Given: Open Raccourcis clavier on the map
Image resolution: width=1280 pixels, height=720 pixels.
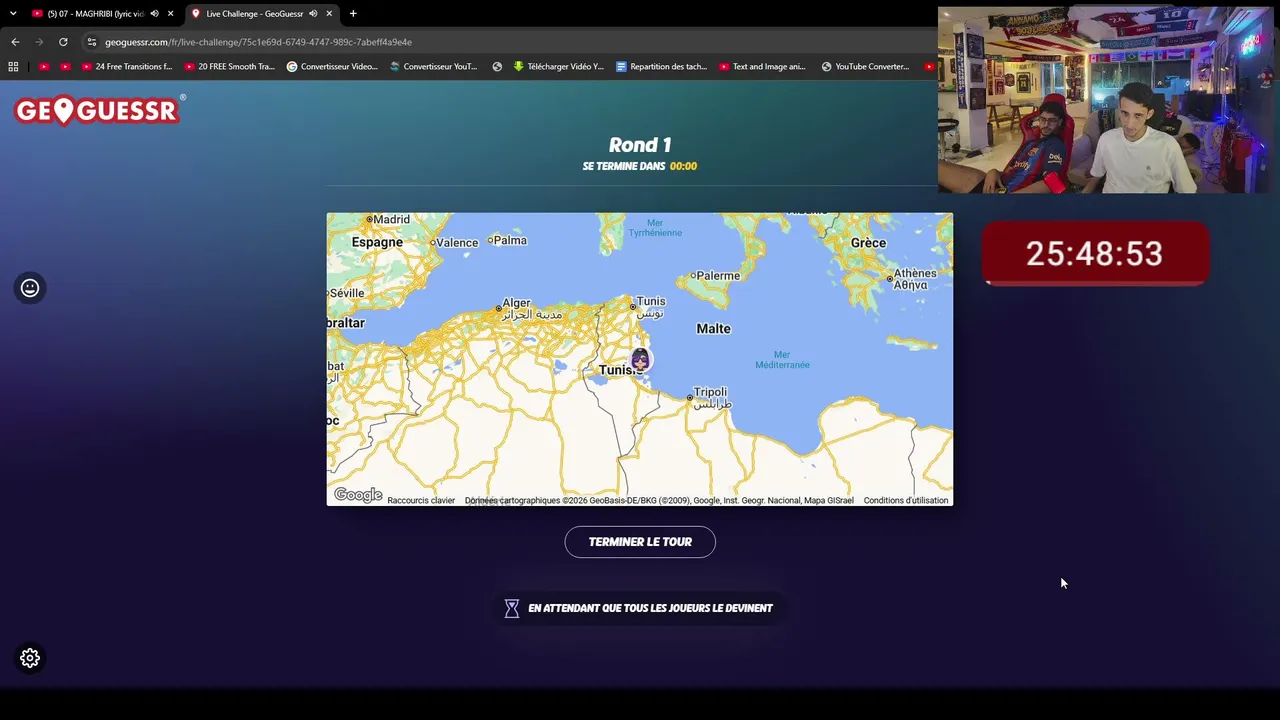Looking at the screenshot, I should (421, 500).
